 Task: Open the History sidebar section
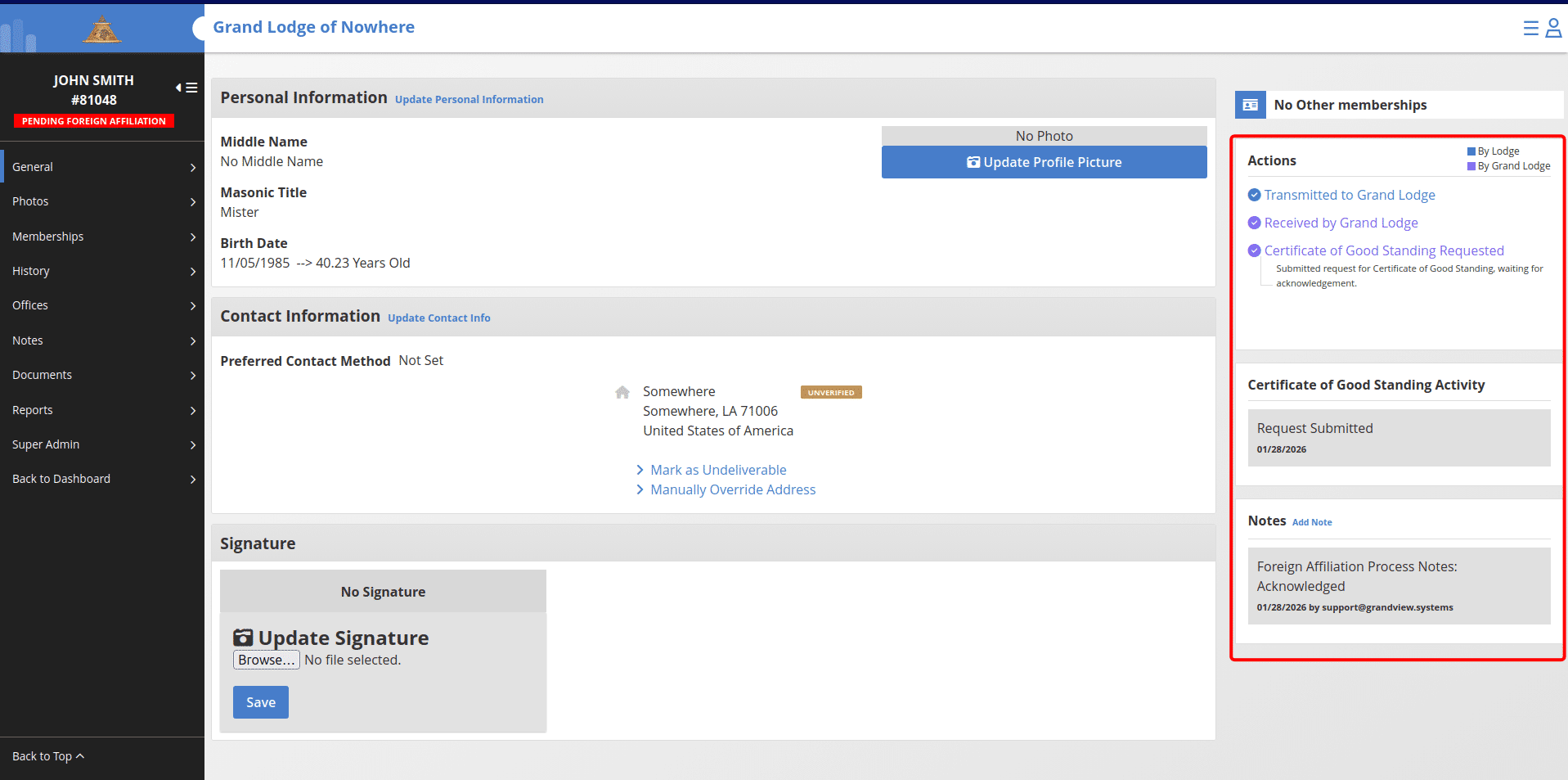tap(102, 271)
